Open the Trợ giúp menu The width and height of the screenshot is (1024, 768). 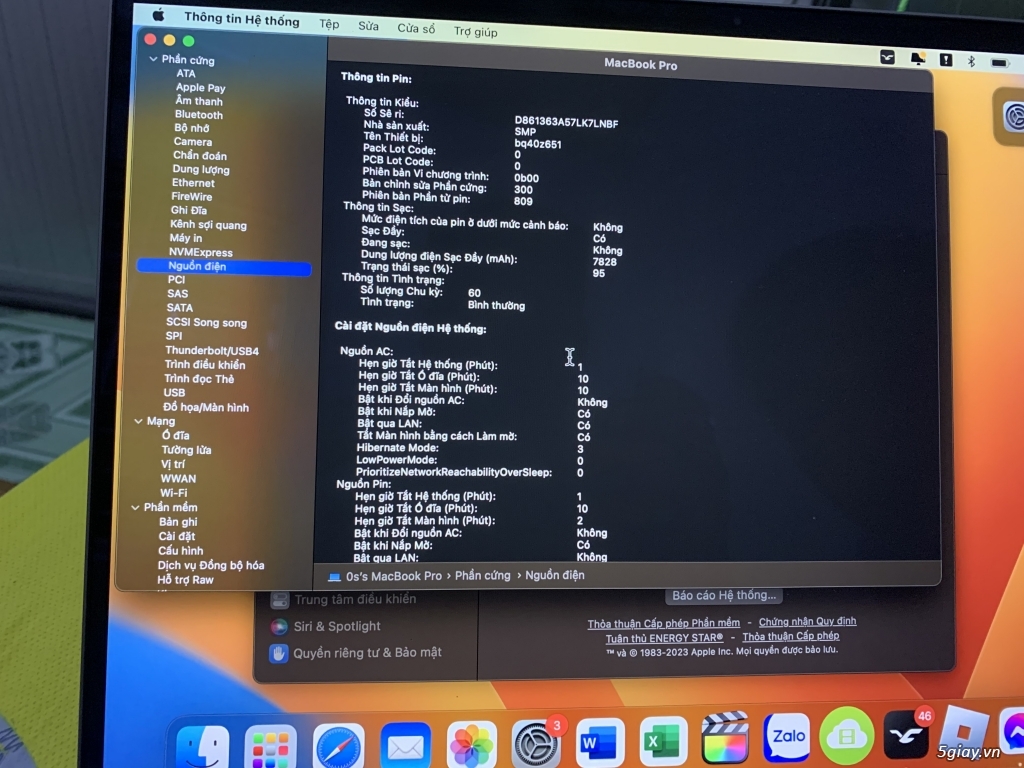pyautogui.click(x=475, y=31)
